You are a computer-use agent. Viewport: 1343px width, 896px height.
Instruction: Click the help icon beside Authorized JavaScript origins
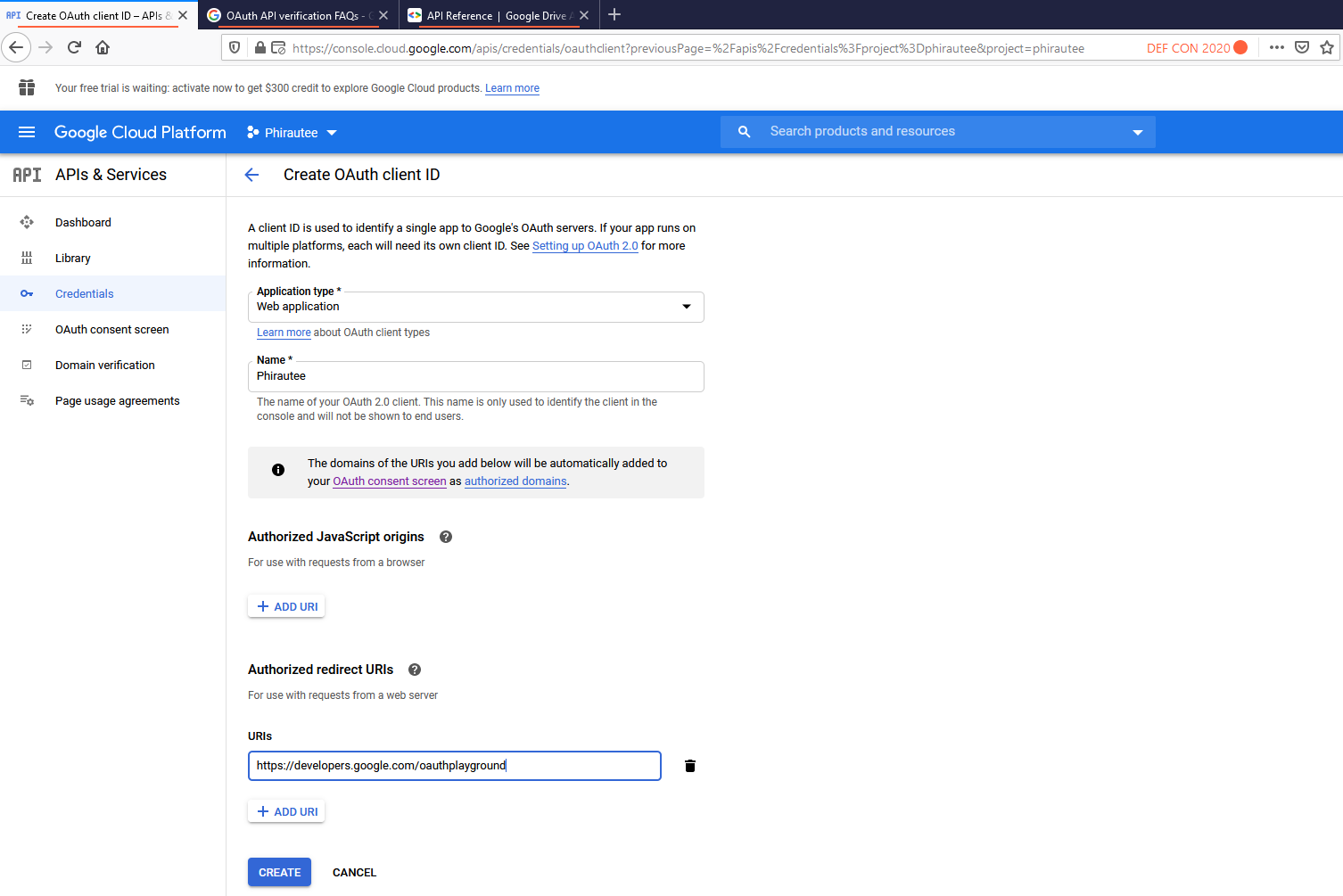[446, 537]
